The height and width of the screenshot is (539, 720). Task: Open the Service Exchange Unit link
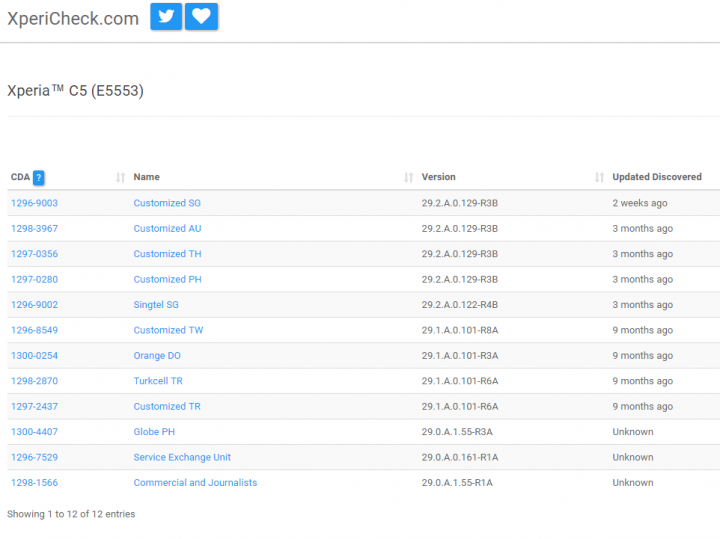click(182, 457)
